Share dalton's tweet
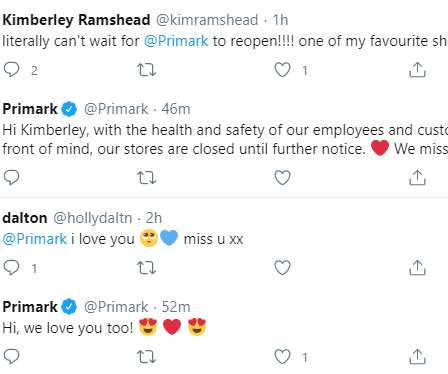The height and width of the screenshot is (374, 448). click(x=417, y=267)
